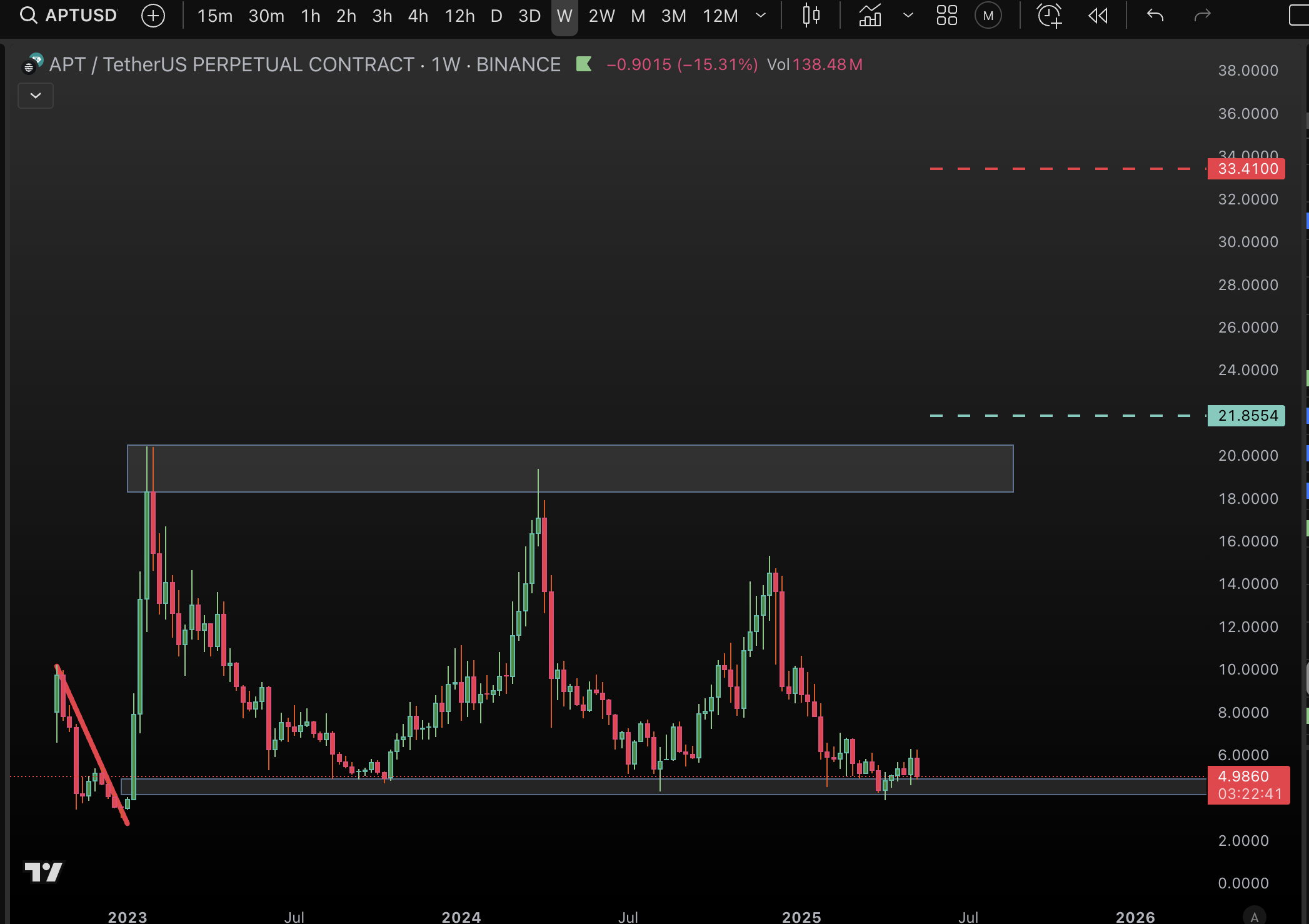Viewport: 1309px width, 924px height.
Task: Select the 3D interval
Action: (x=529, y=16)
